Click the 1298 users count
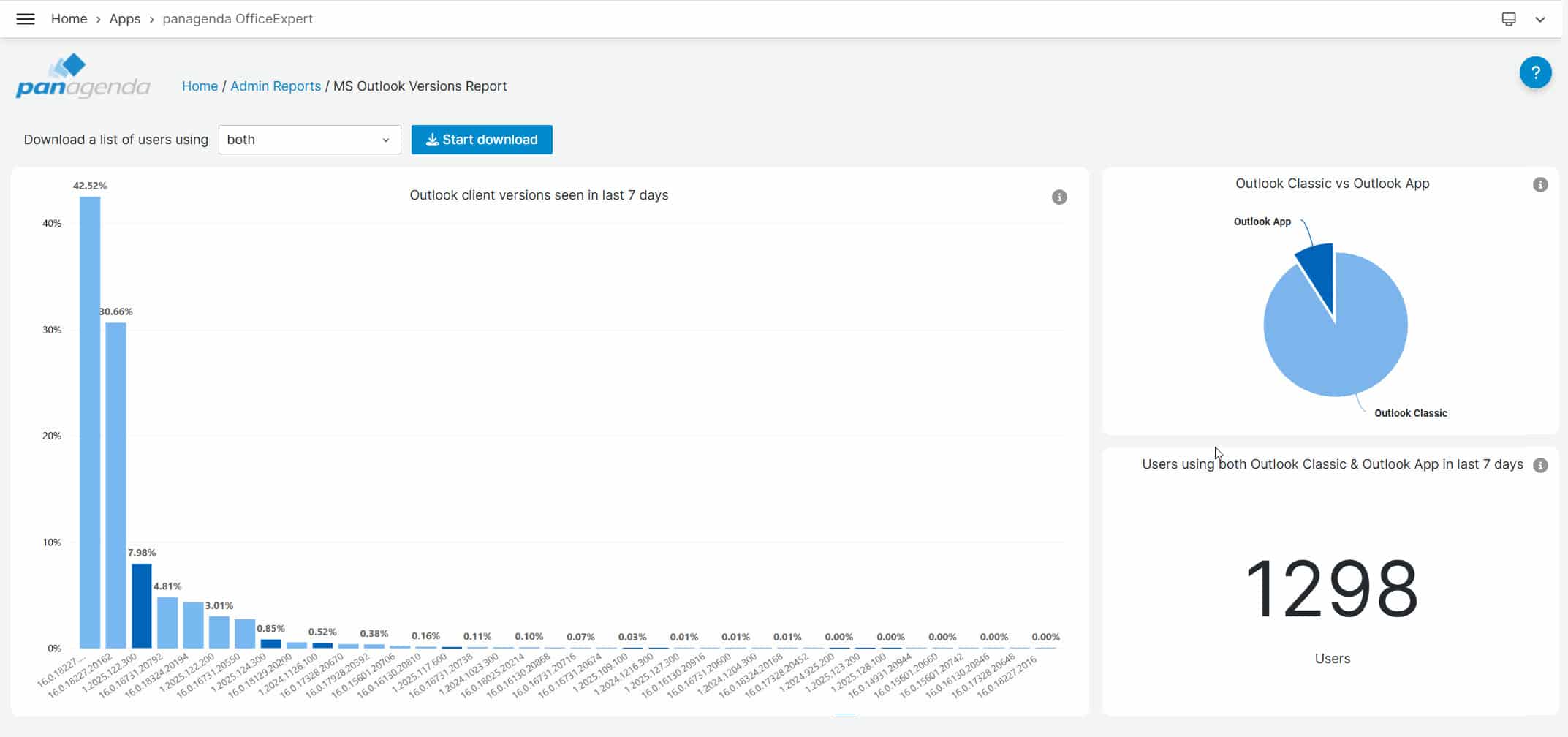1568x737 pixels. coord(1331,589)
